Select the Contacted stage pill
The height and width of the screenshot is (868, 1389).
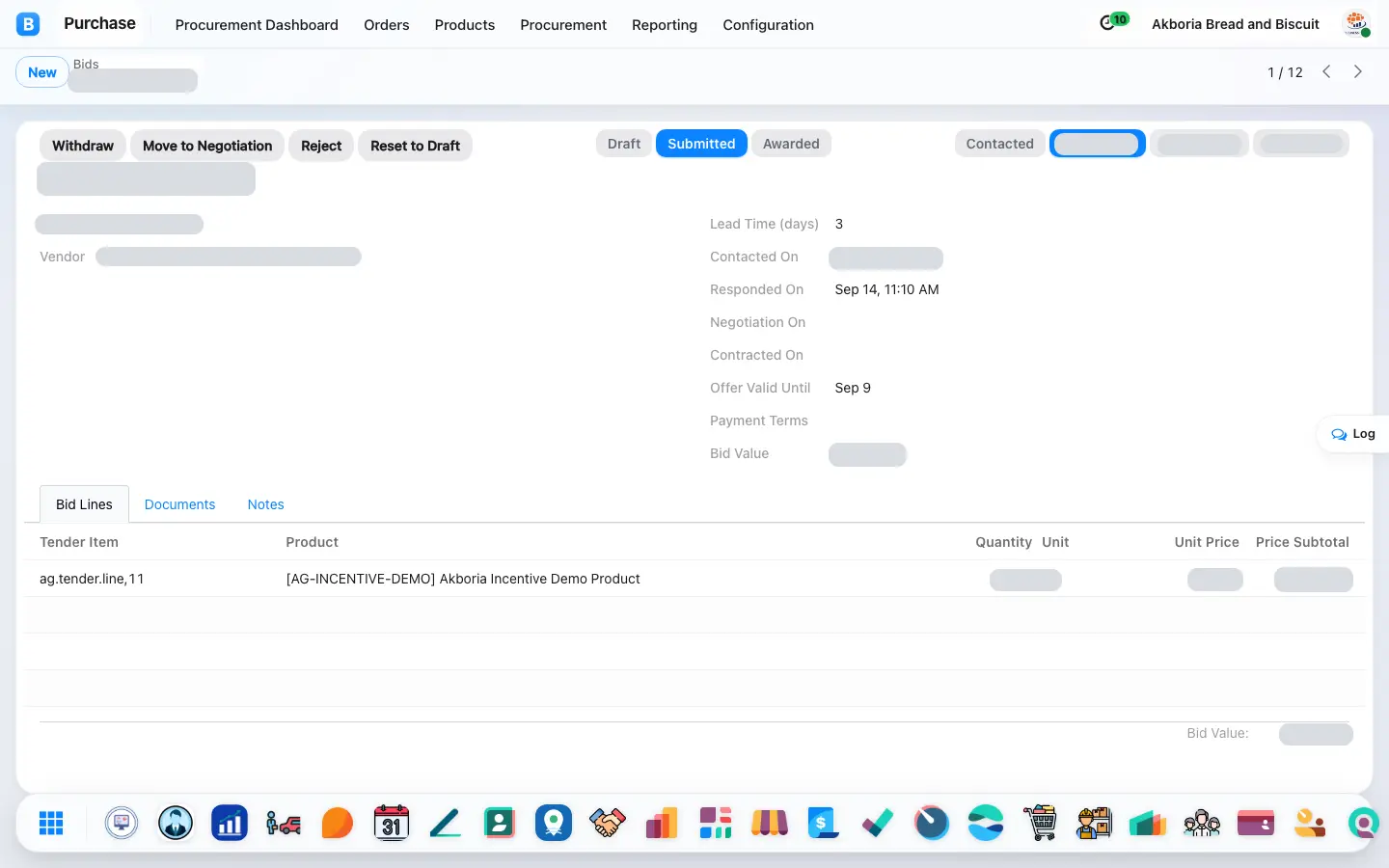pos(1000,144)
